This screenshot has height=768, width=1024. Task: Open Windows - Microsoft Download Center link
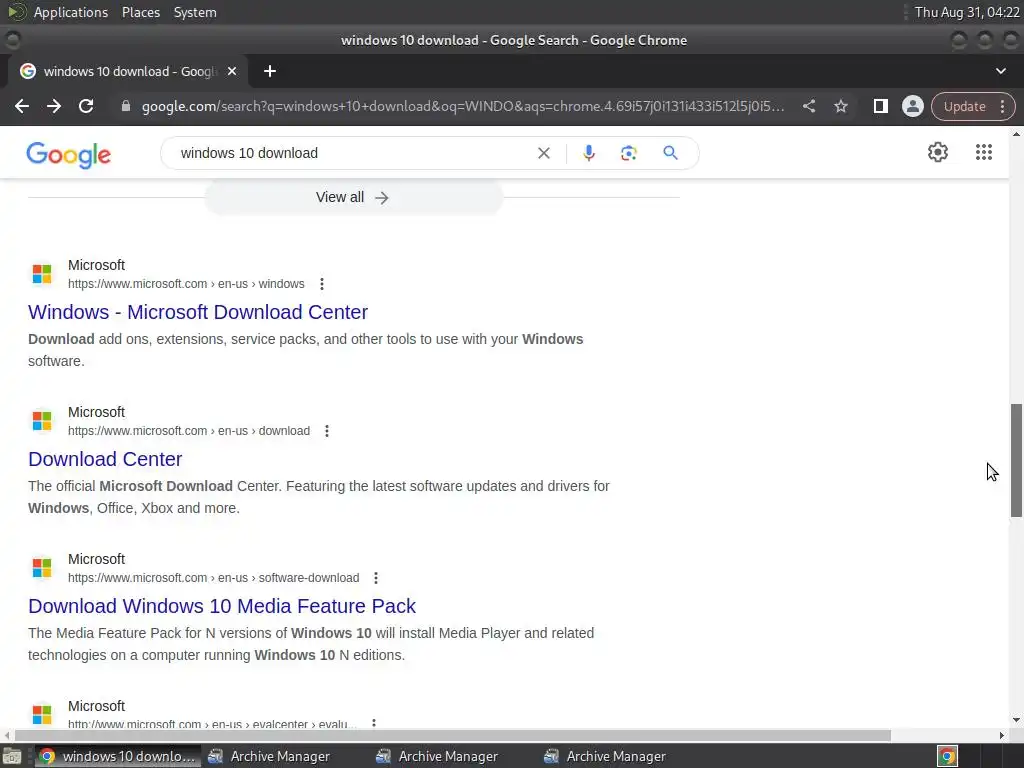click(198, 312)
